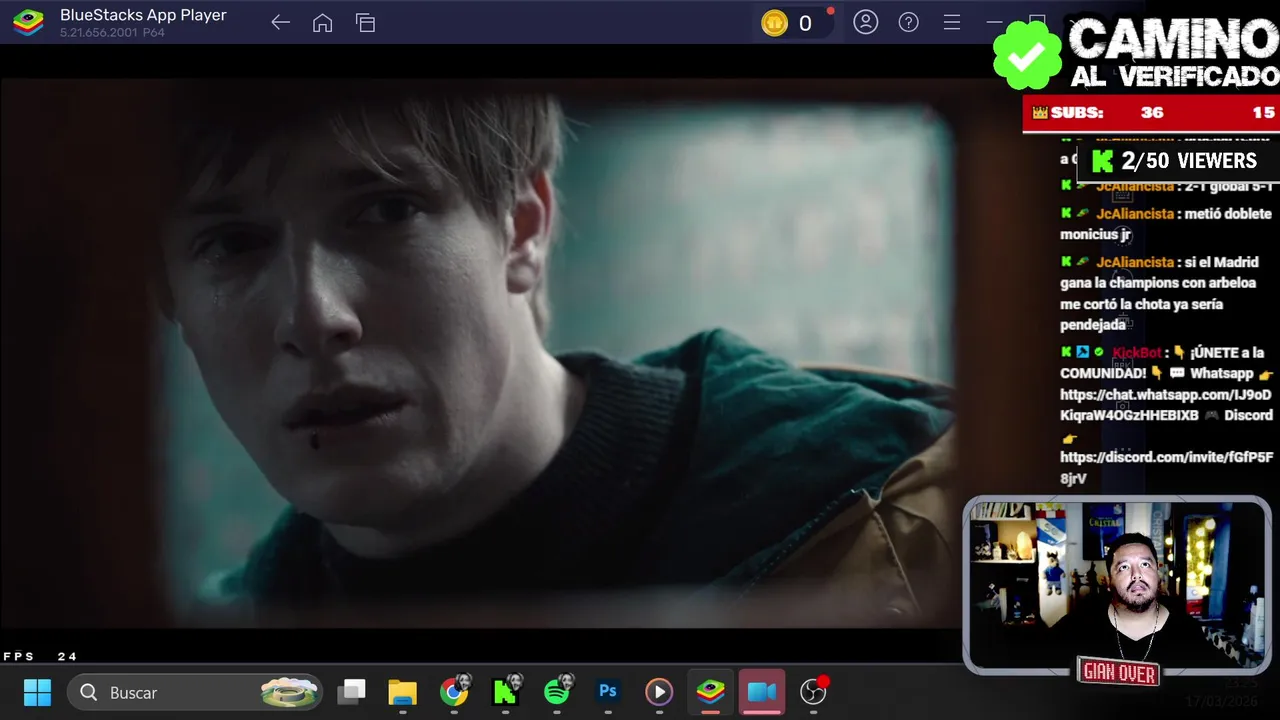Open BlueStacks recent apps view

(365, 23)
